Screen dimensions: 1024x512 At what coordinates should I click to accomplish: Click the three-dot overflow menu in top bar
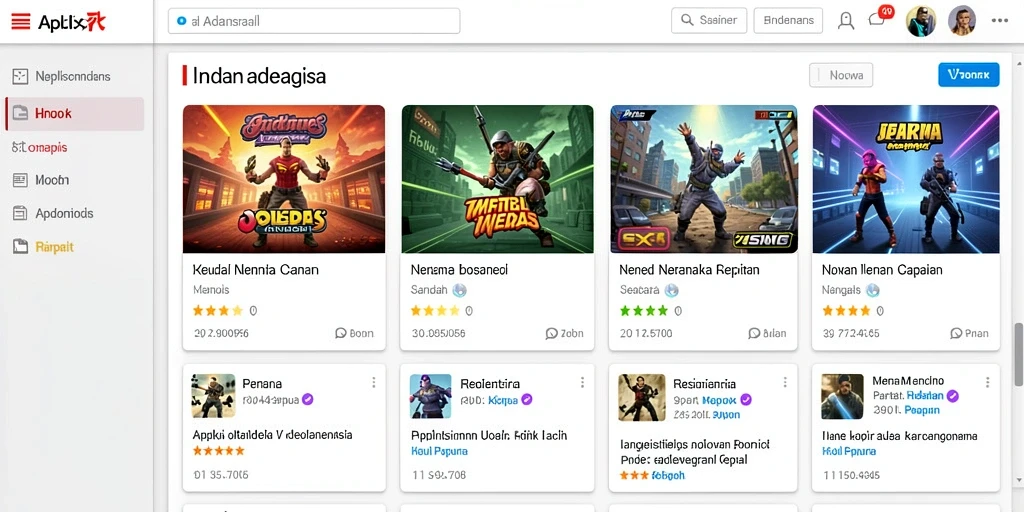(x=1000, y=21)
